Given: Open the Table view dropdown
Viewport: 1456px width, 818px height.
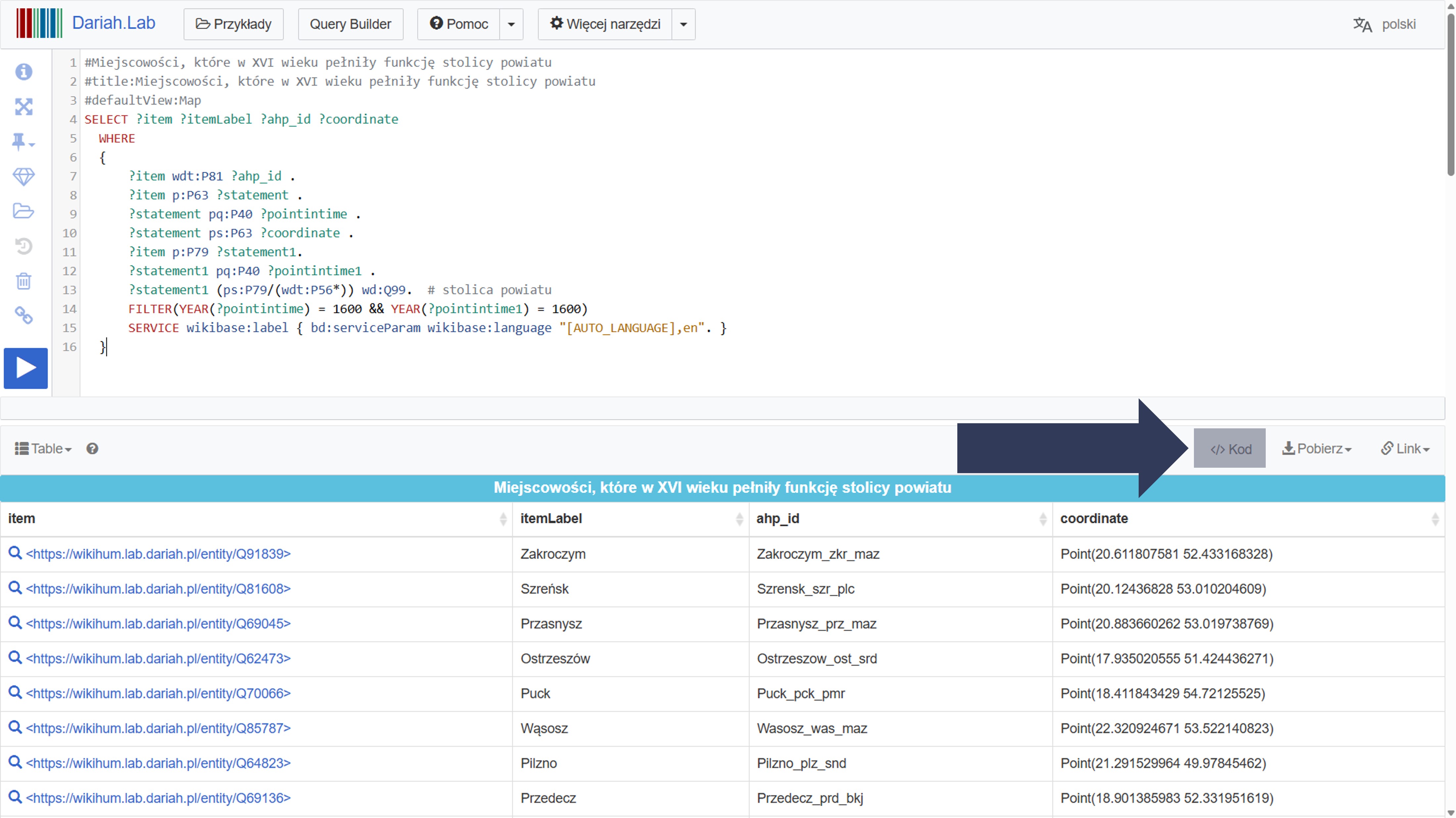Looking at the screenshot, I should point(43,449).
